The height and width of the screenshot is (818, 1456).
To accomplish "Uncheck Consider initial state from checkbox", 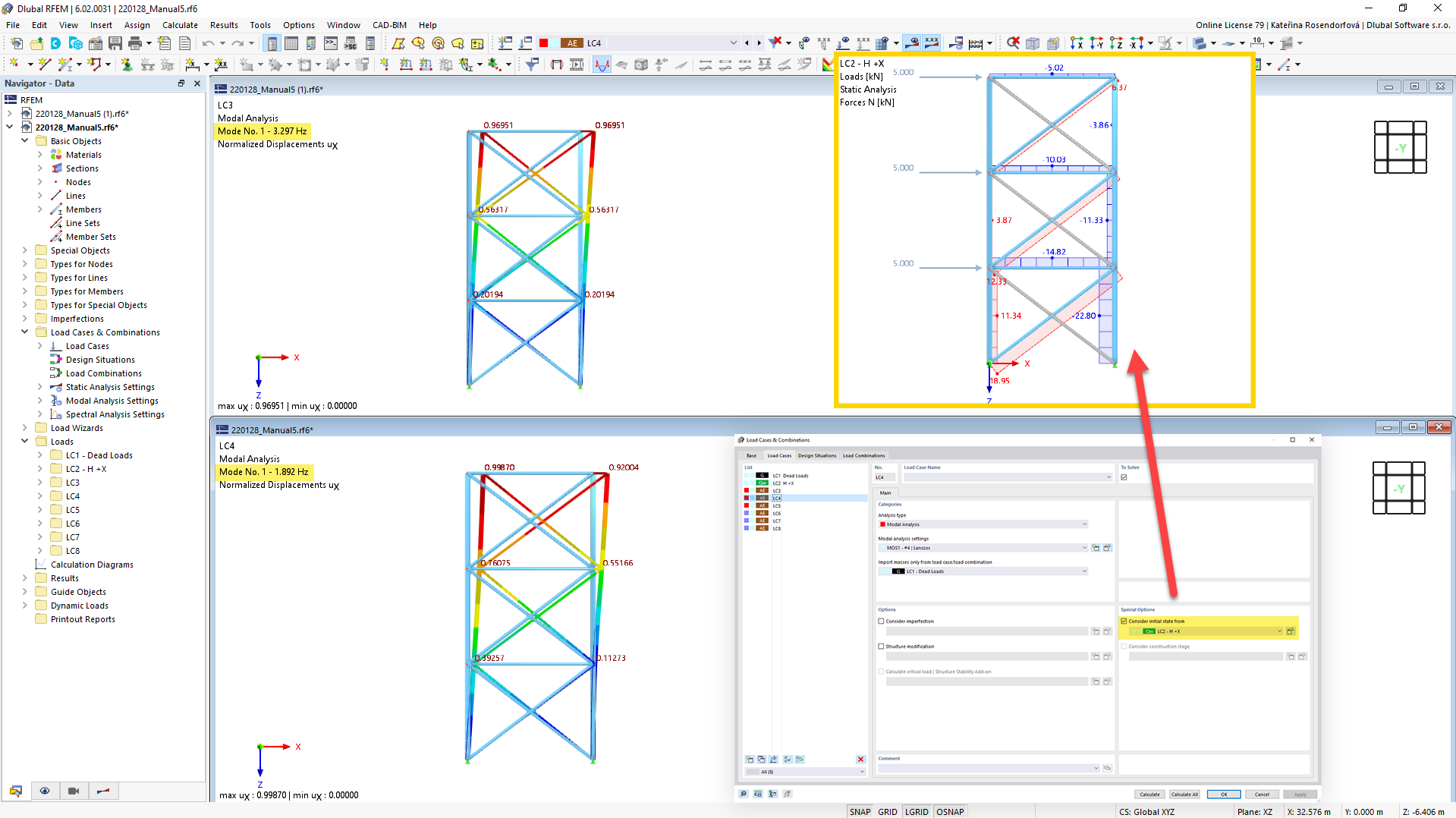I will (x=1124, y=621).
